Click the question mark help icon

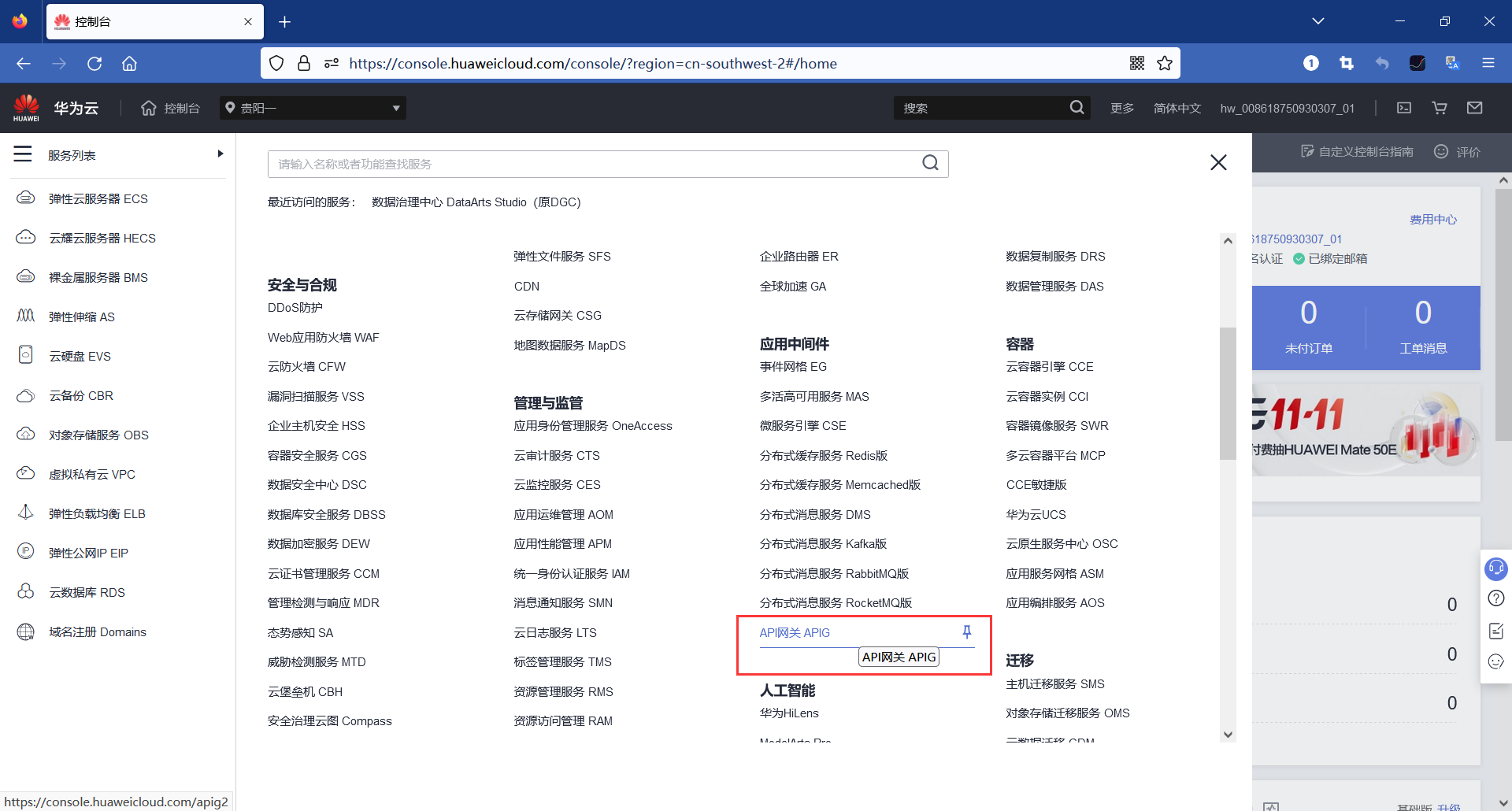[x=1496, y=598]
